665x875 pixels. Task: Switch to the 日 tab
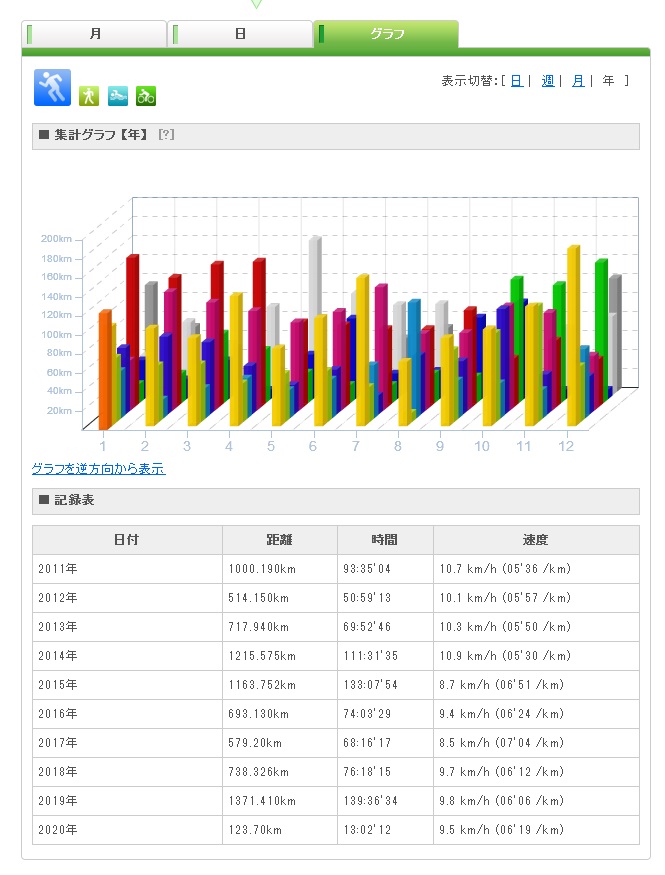[240, 34]
